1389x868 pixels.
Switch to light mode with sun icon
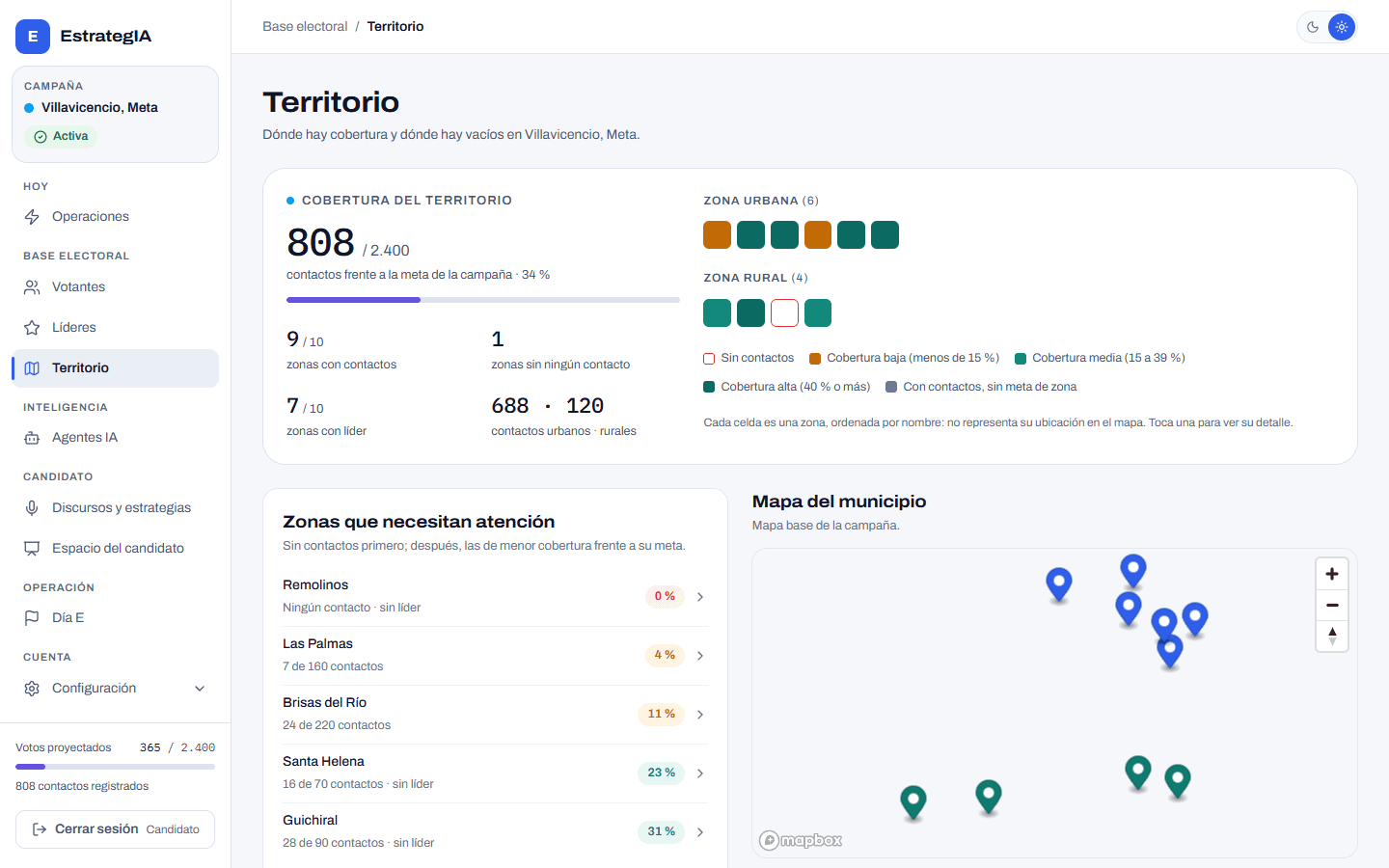(x=1342, y=27)
